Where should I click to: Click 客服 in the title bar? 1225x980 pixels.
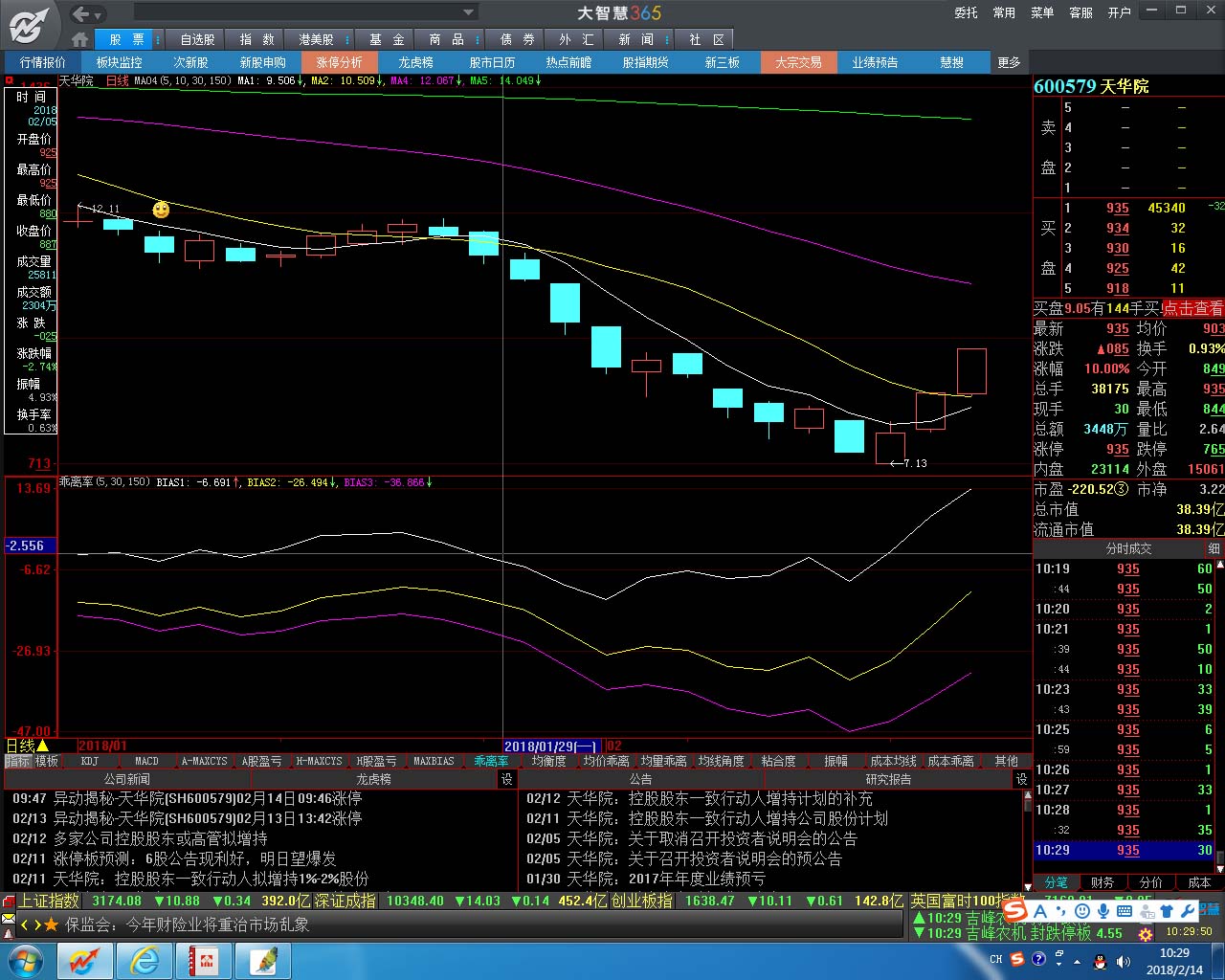tap(1080, 12)
